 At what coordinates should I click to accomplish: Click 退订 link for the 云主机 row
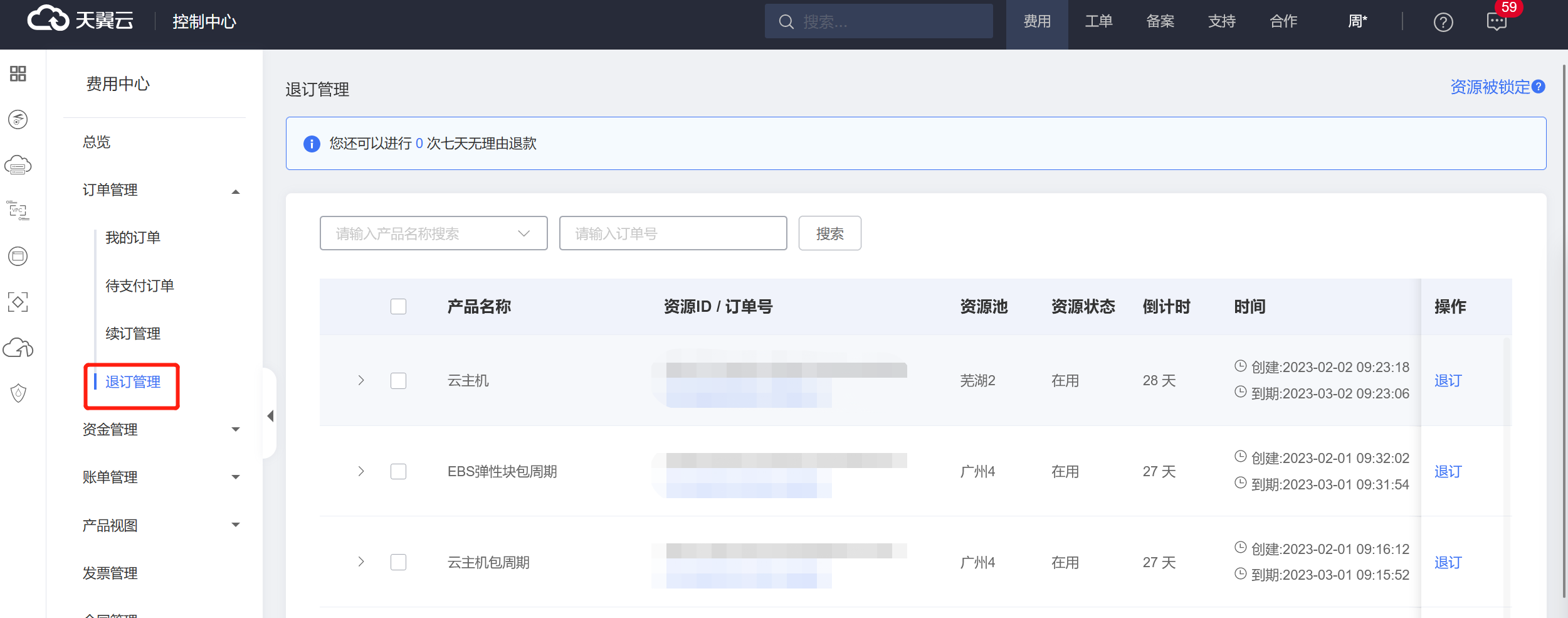1448,381
